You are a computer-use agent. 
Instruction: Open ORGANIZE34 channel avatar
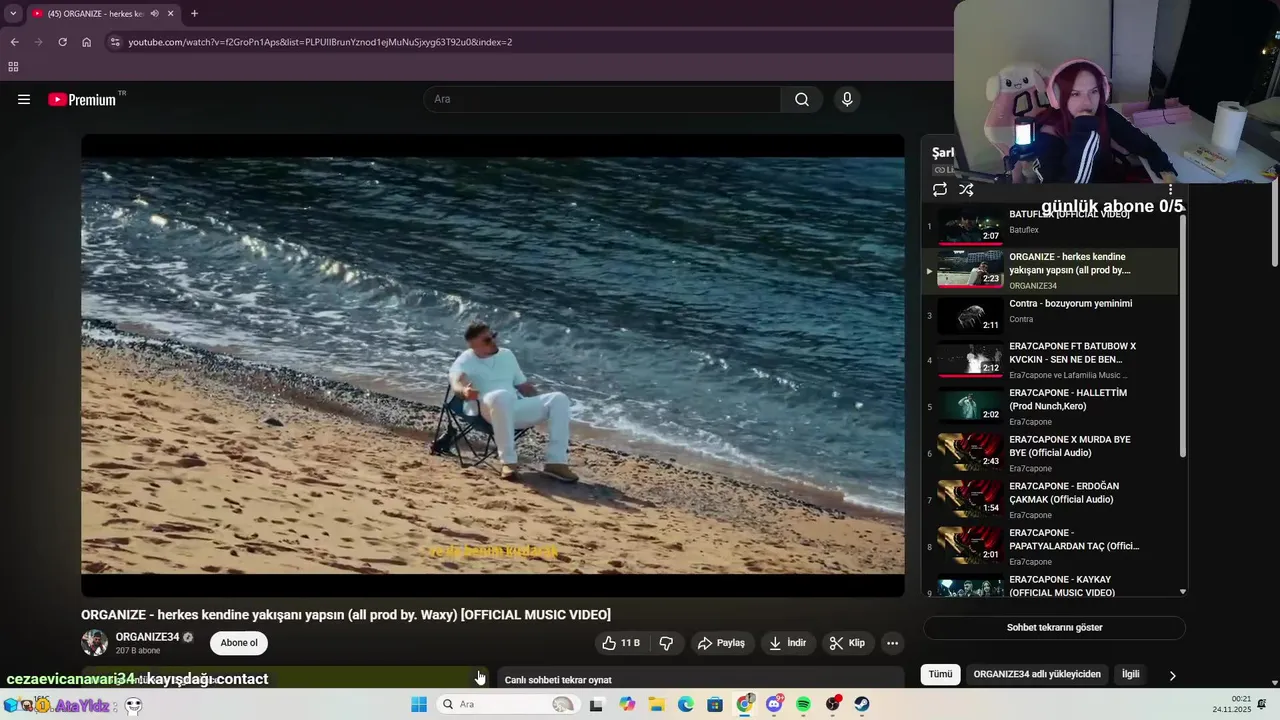coord(95,643)
